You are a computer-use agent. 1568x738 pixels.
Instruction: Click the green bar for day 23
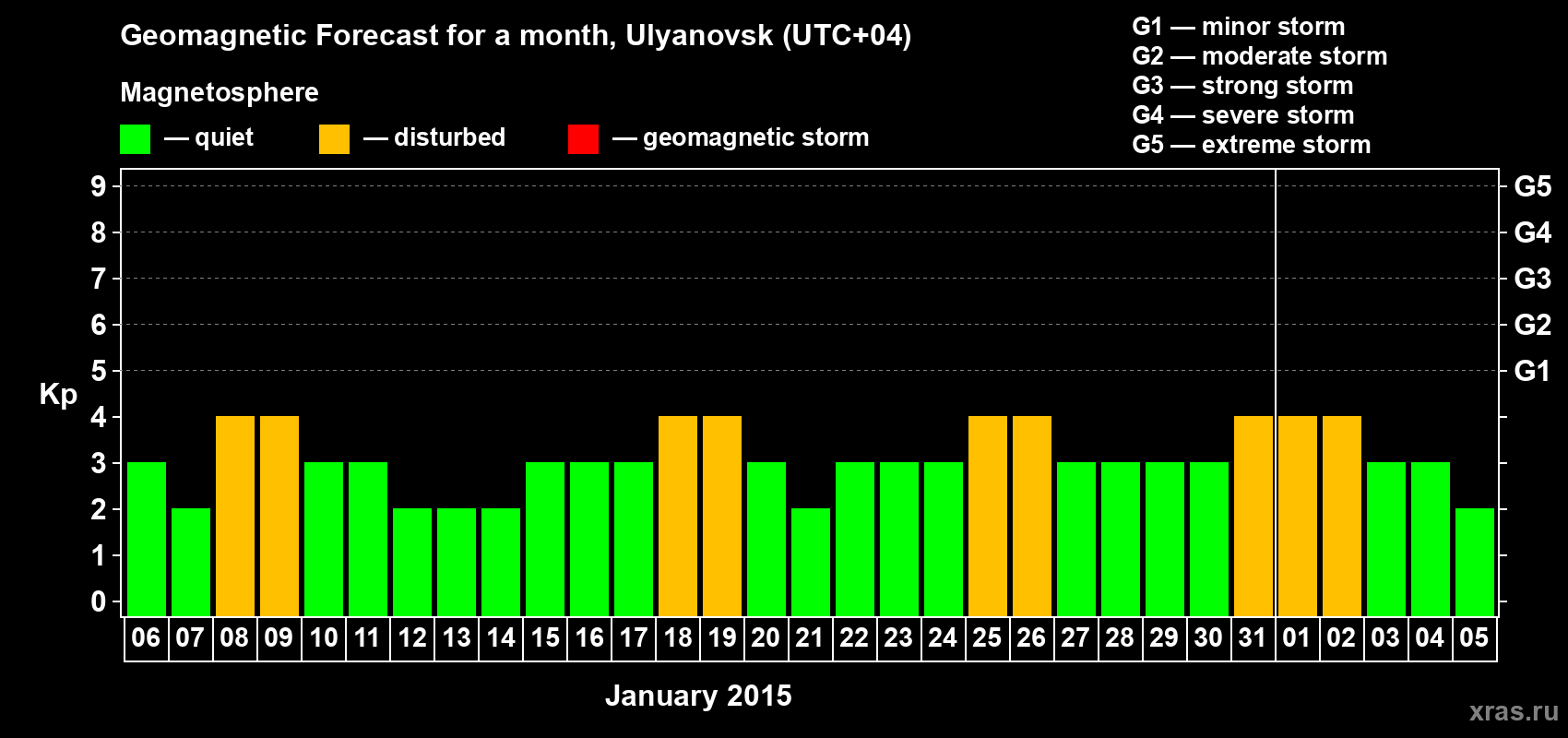(899, 540)
